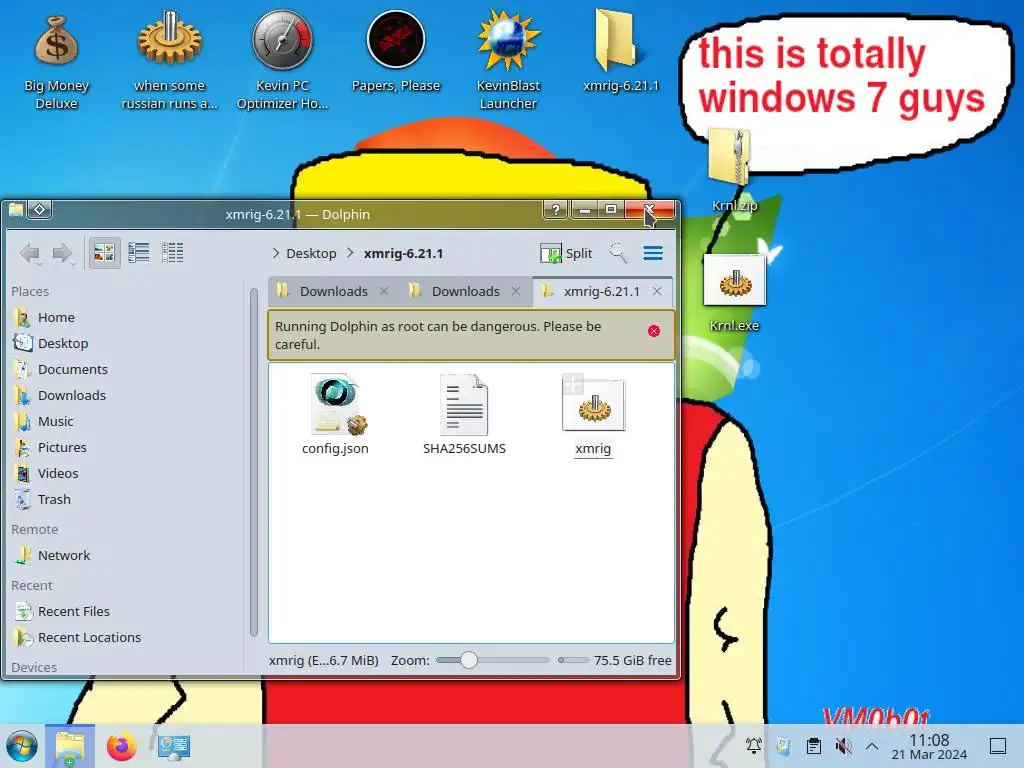Open Dolphin search magnifier

tap(618, 253)
